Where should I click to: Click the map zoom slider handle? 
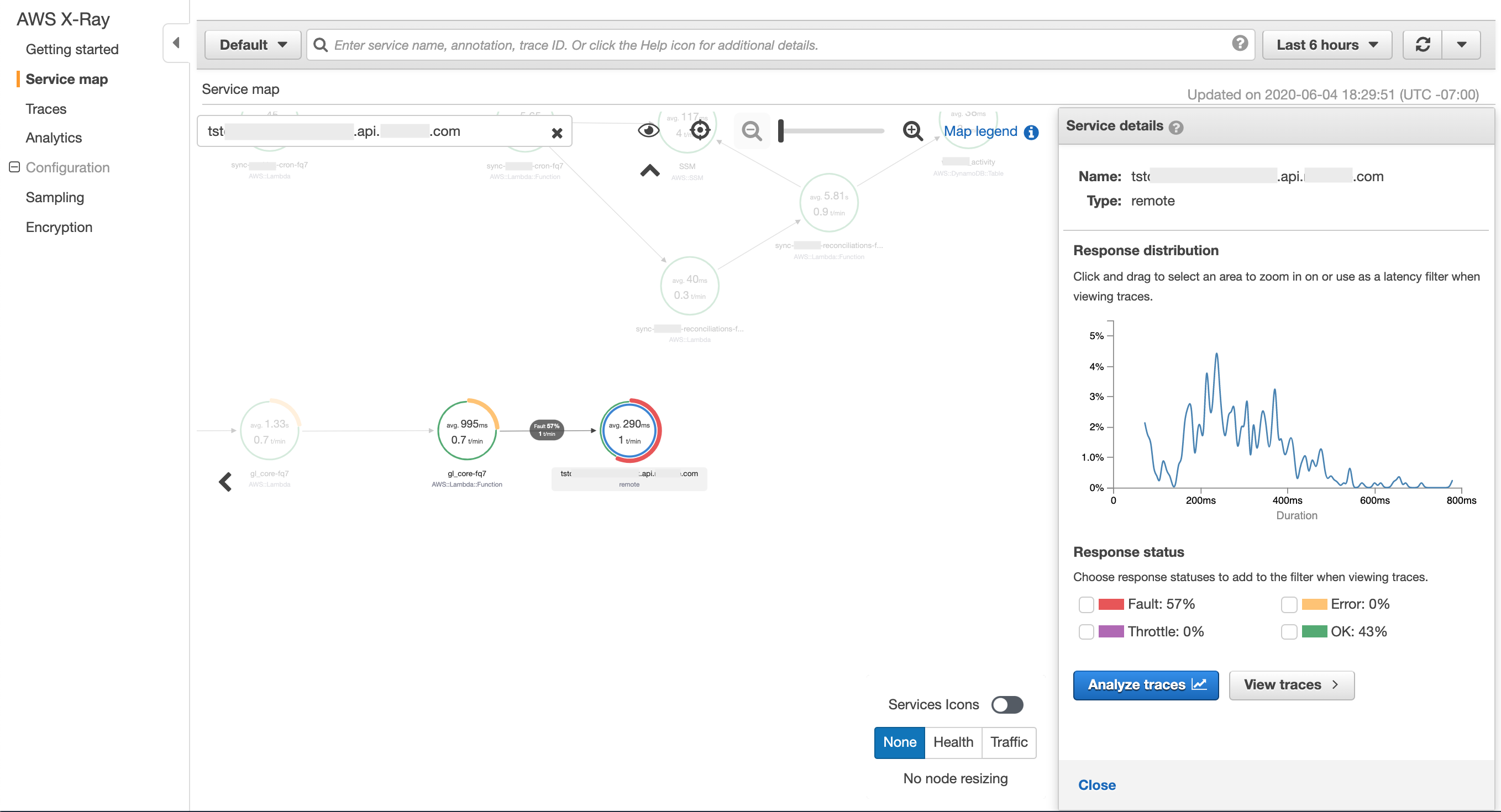(x=781, y=131)
